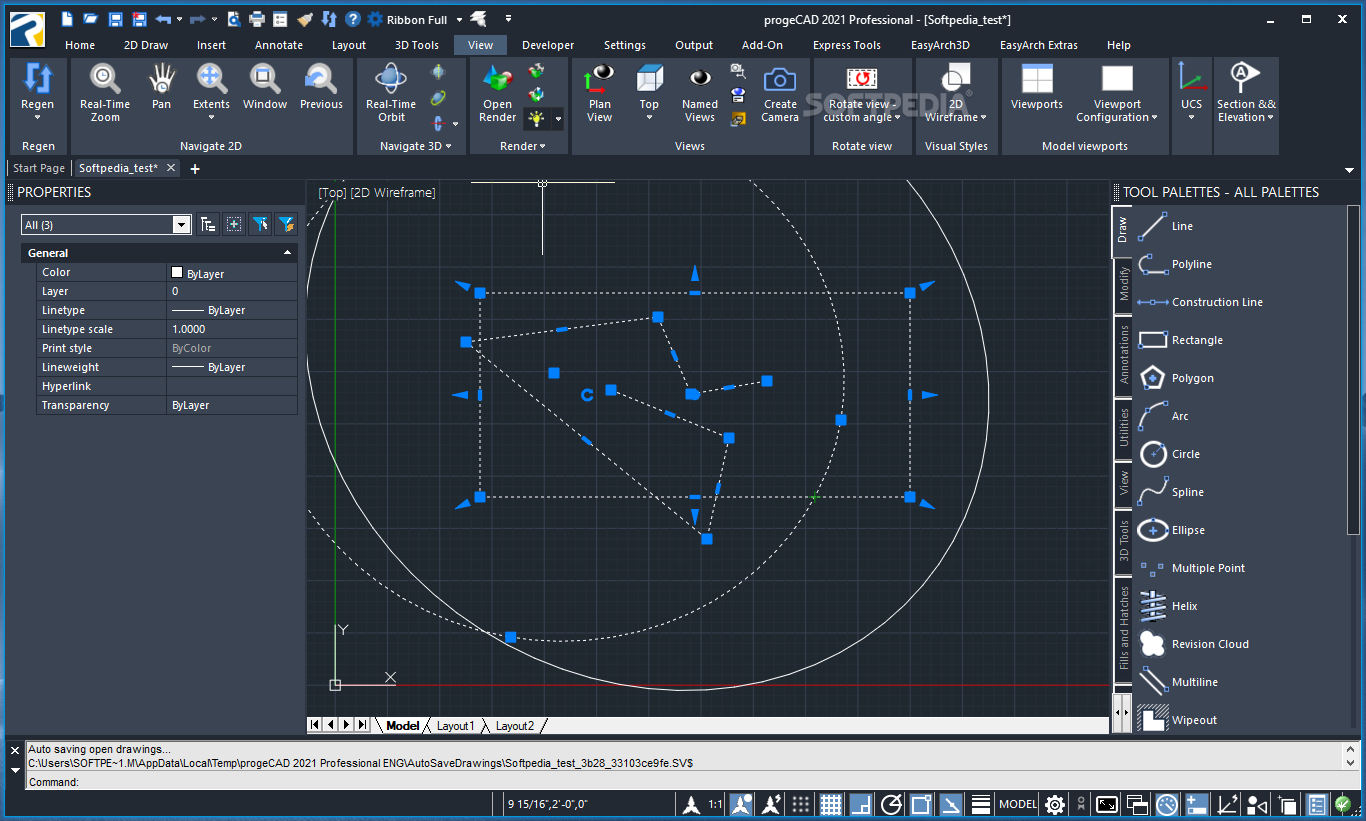Toggle entity snap tracking in status bar
This screenshot has height=821, width=1366.
coord(951,804)
